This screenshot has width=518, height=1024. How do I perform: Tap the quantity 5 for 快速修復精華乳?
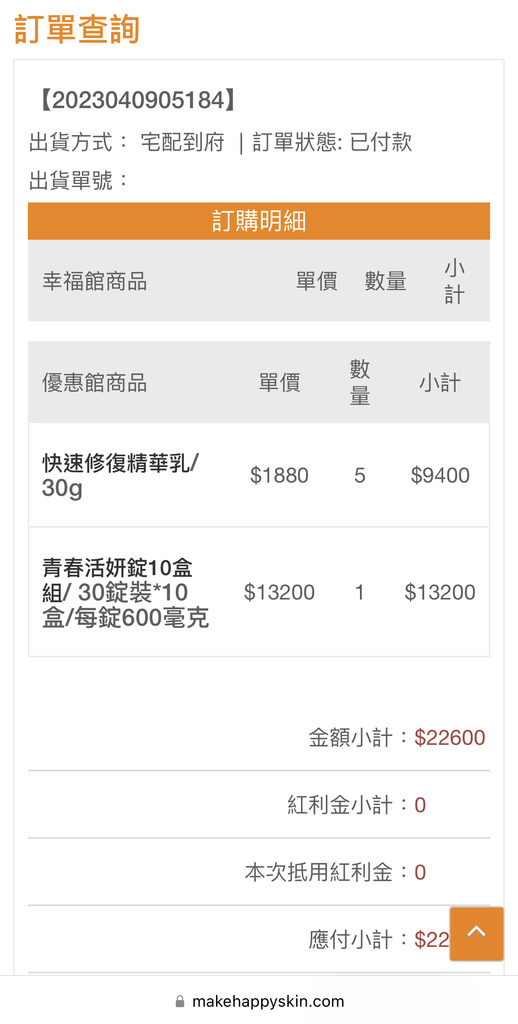(360, 475)
